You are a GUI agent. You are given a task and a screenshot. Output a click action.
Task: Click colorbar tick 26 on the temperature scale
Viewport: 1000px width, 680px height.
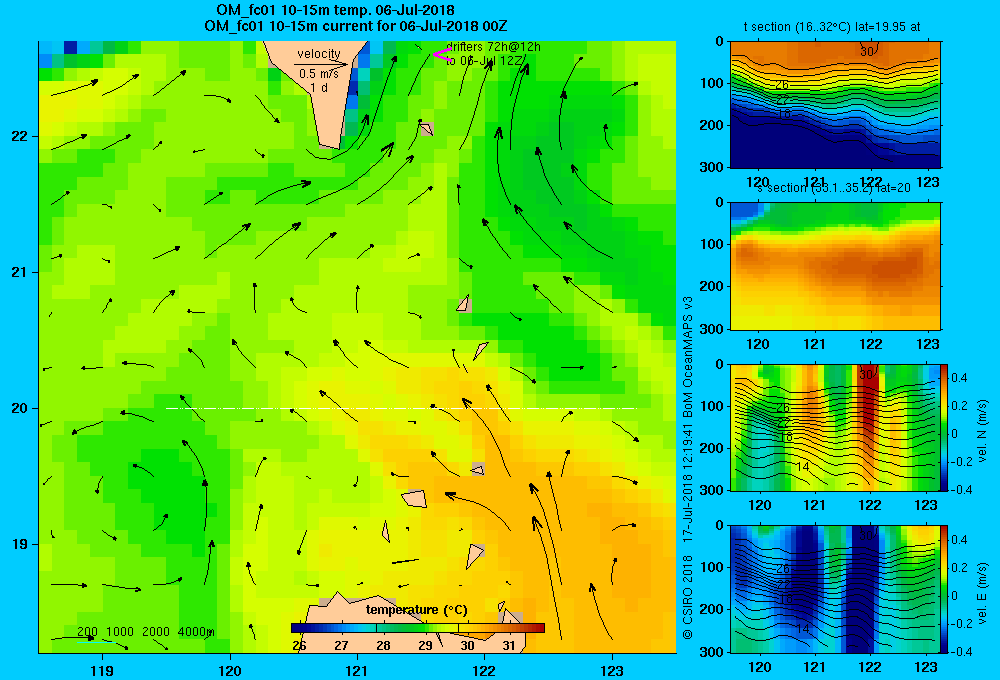pos(299,645)
